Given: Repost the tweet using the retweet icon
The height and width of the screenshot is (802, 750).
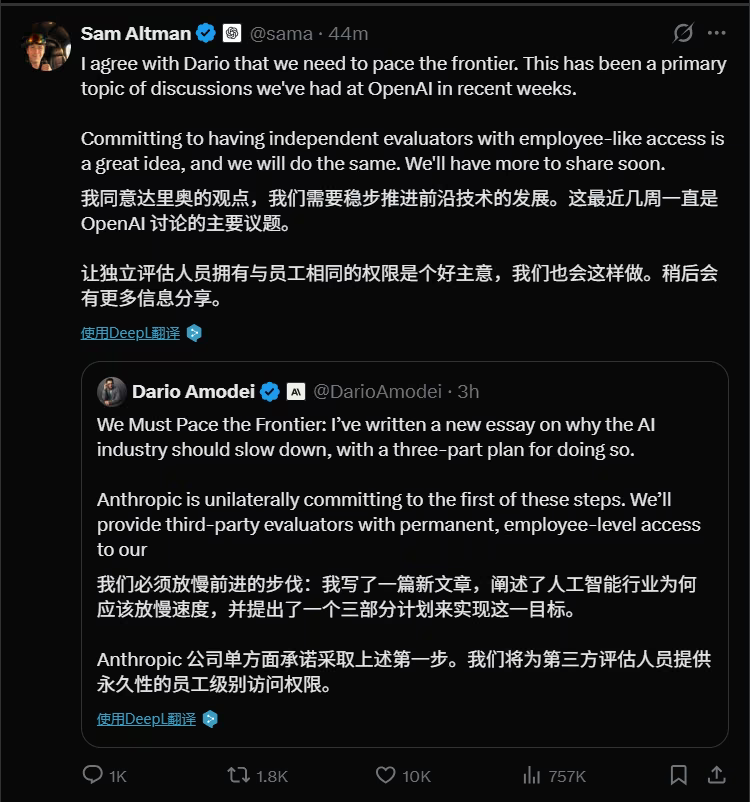Looking at the screenshot, I should click(x=238, y=775).
